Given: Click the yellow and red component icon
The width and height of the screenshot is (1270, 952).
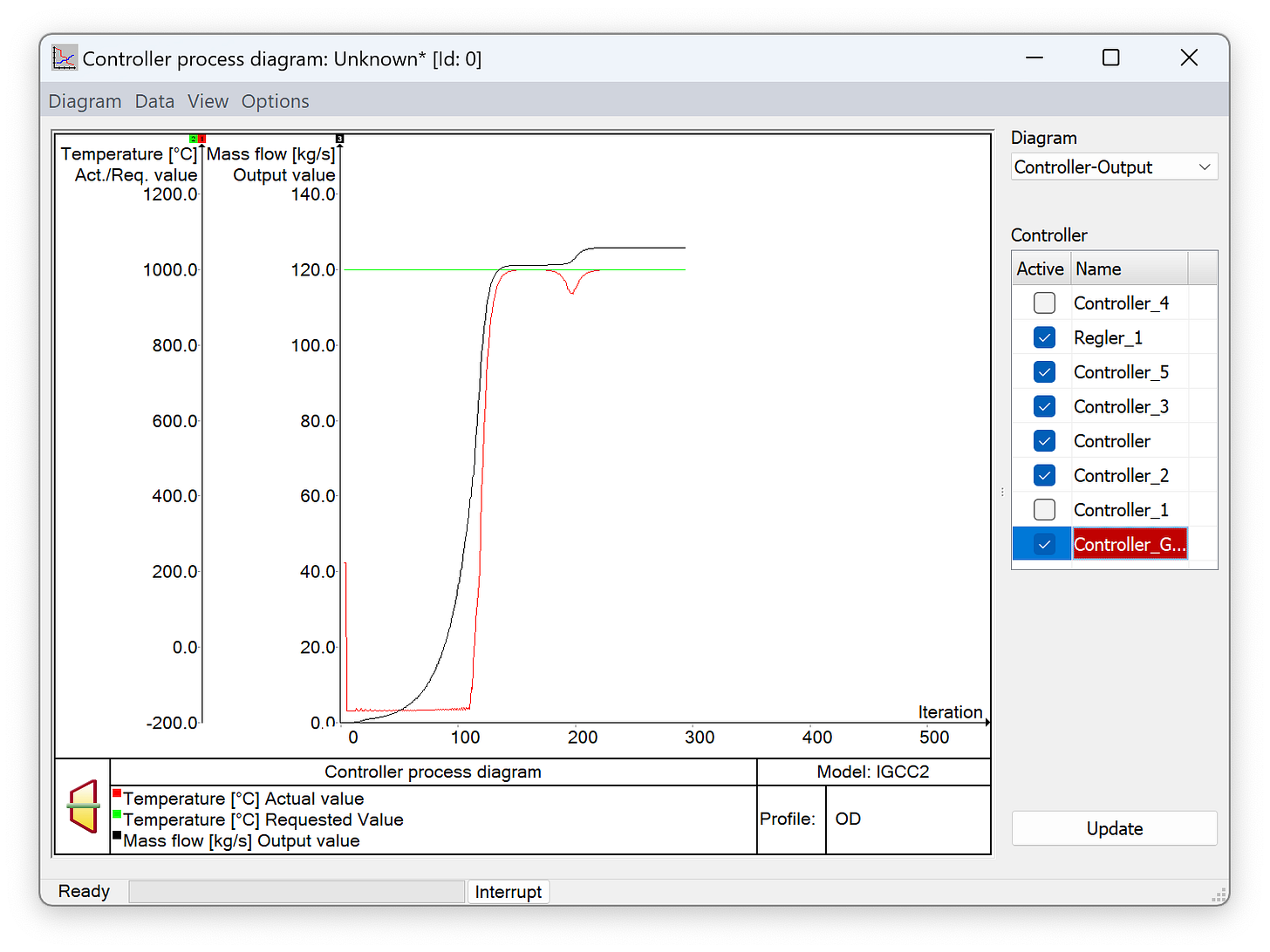Looking at the screenshot, I should point(84,806).
